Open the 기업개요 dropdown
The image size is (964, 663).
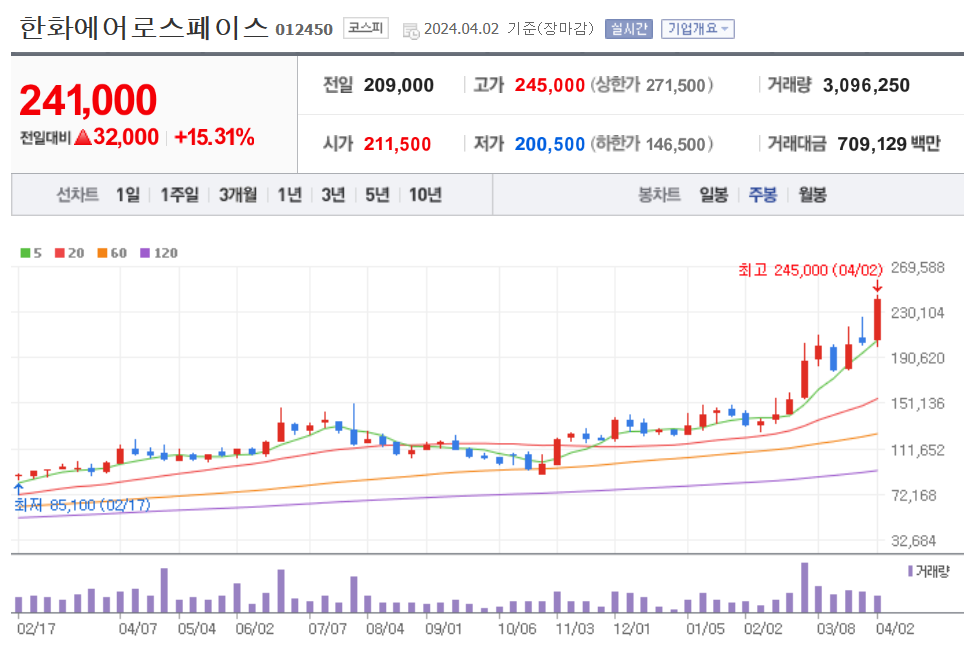coord(698,29)
